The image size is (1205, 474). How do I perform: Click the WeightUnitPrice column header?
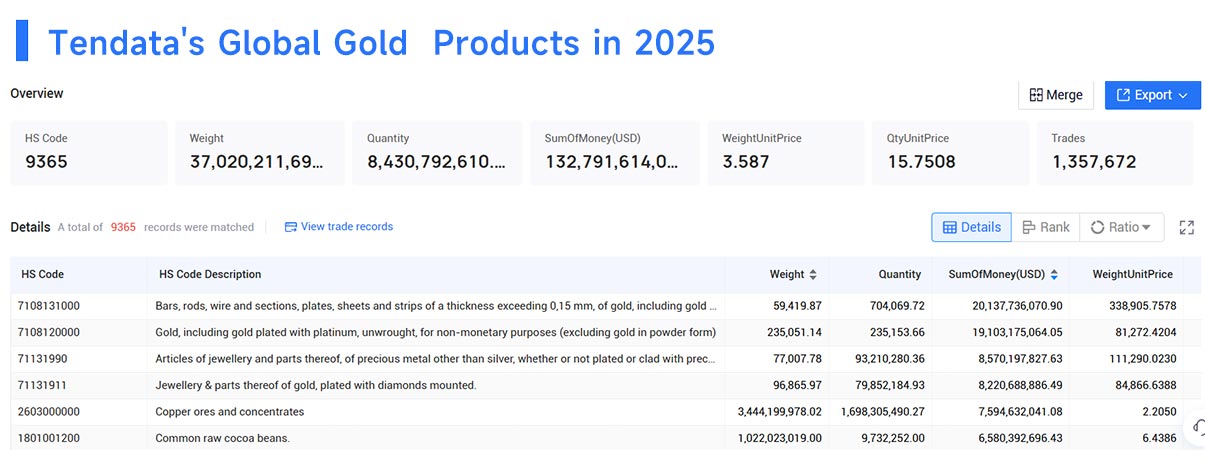click(x=1134, y=274)
